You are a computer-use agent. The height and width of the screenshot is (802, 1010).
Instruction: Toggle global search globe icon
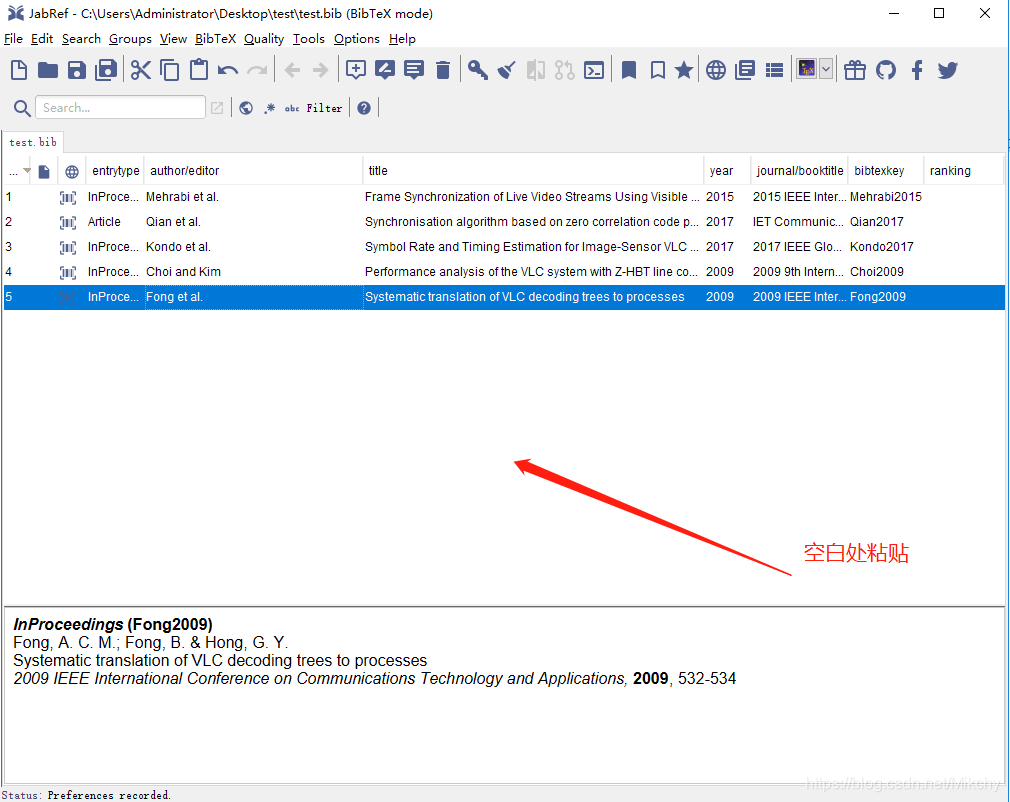pyautogui.click(x=245, y=108)
